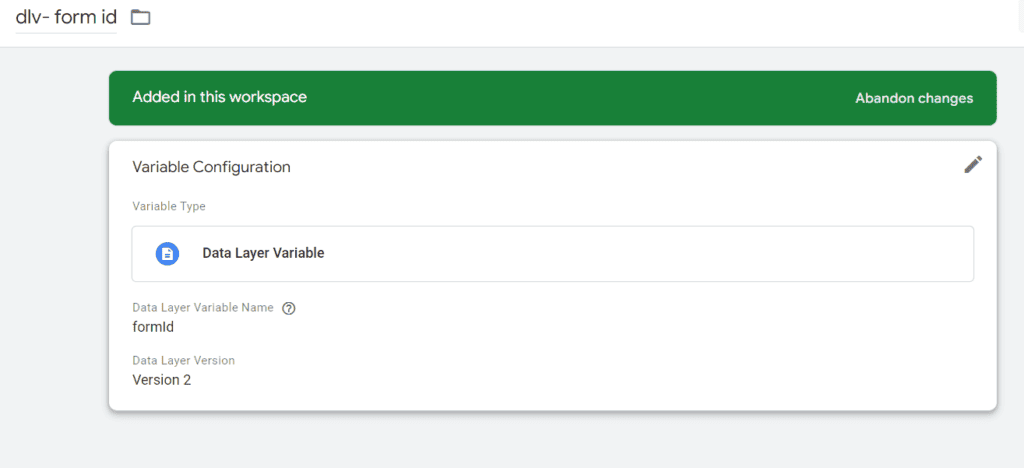Click the 'Added in this workspace' banner text
1024x468 pixels.
point(219,97)
